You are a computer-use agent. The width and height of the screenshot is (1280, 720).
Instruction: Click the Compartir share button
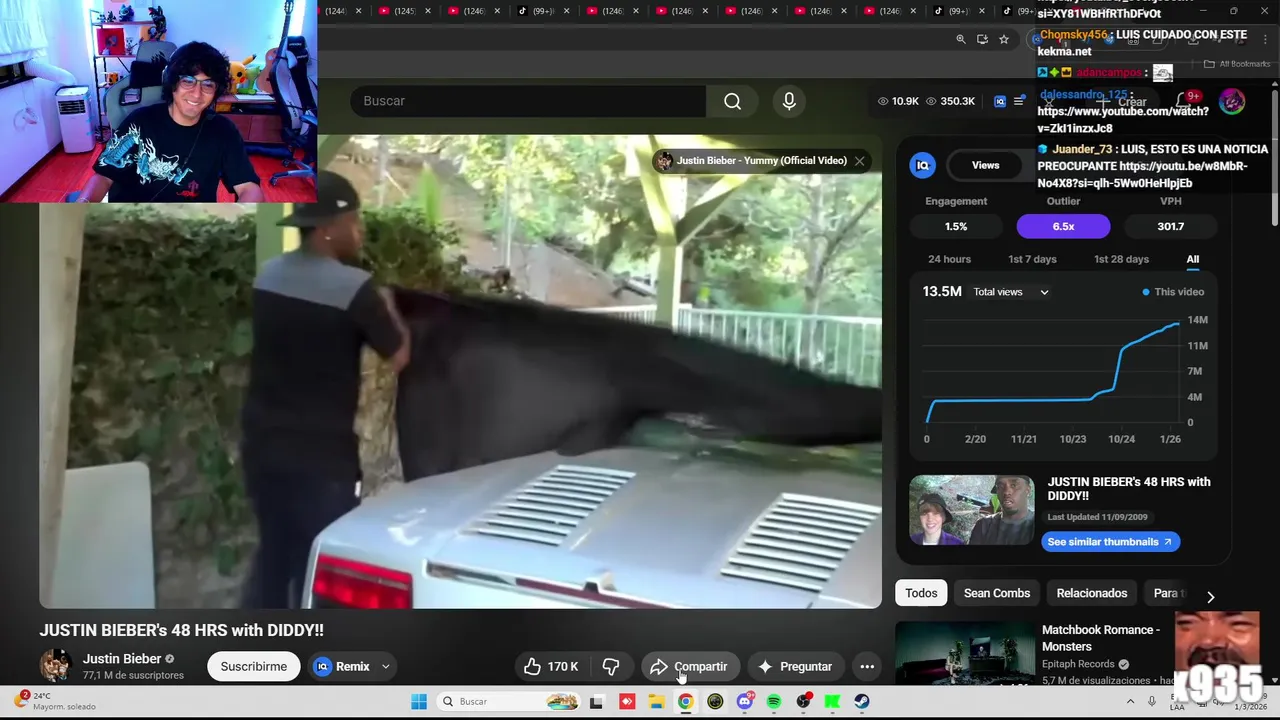(x=689, y=667)
